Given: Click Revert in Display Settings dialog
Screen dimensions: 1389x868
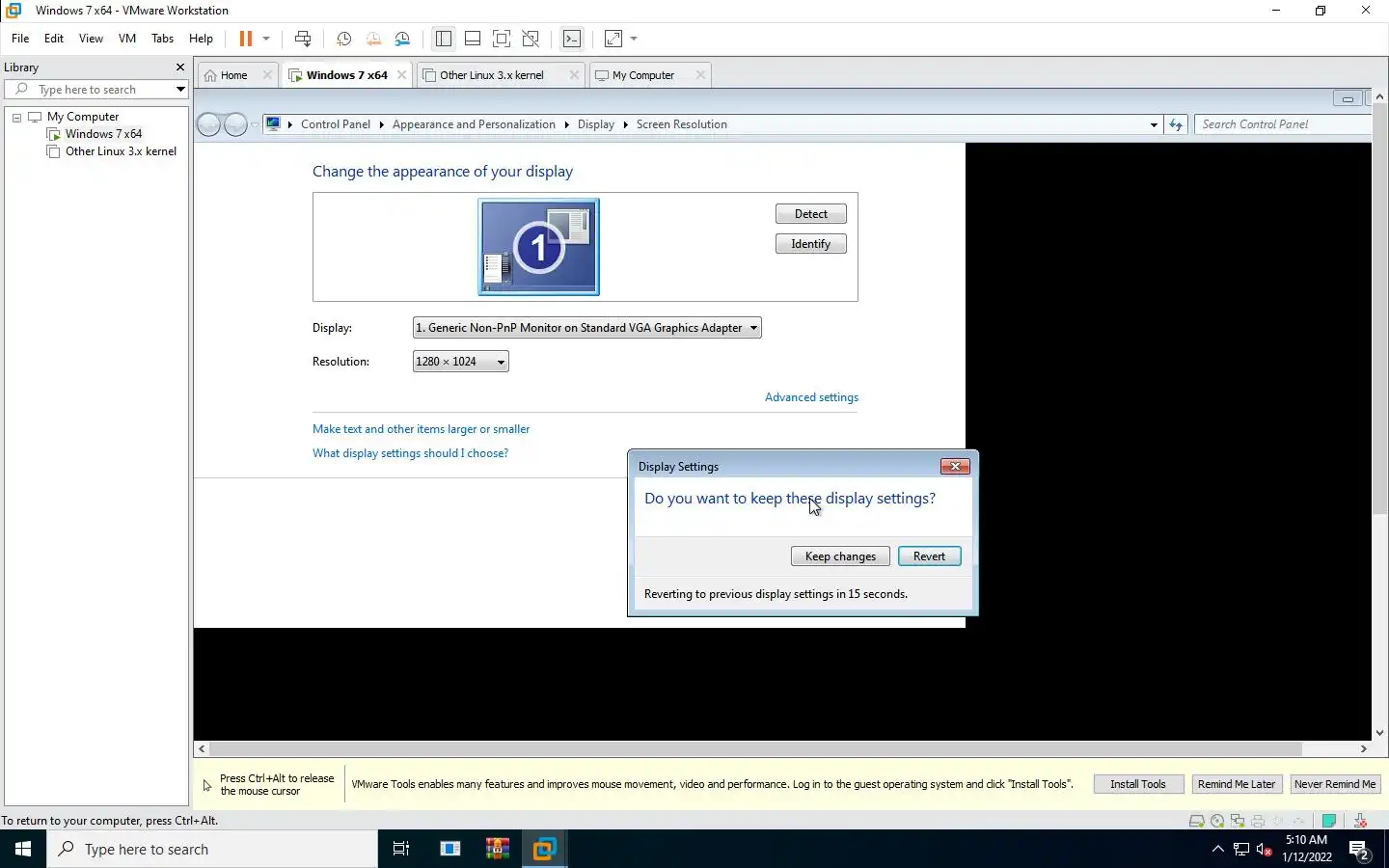Looking at the screenshot, I should click(930, 556).
